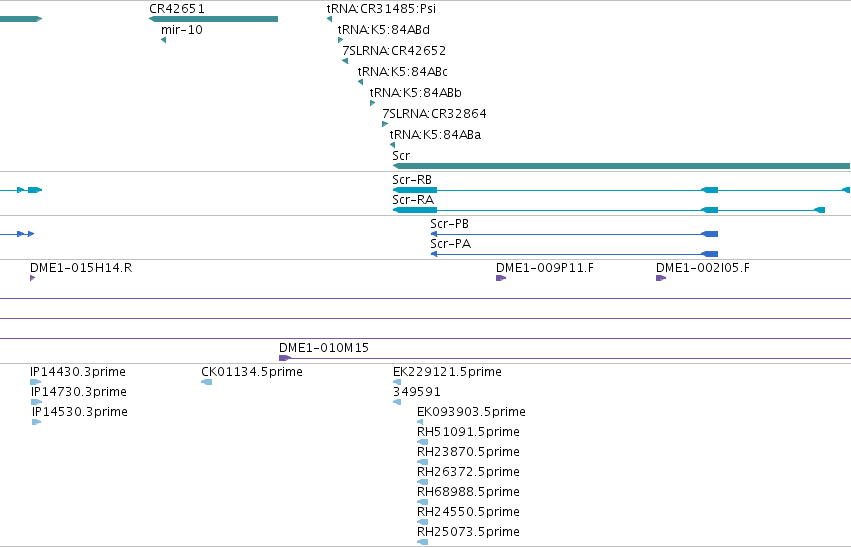Viewport: 851px width, 547px height.
Task: Click the Scr-PA coding segment block
Action: 710,254
